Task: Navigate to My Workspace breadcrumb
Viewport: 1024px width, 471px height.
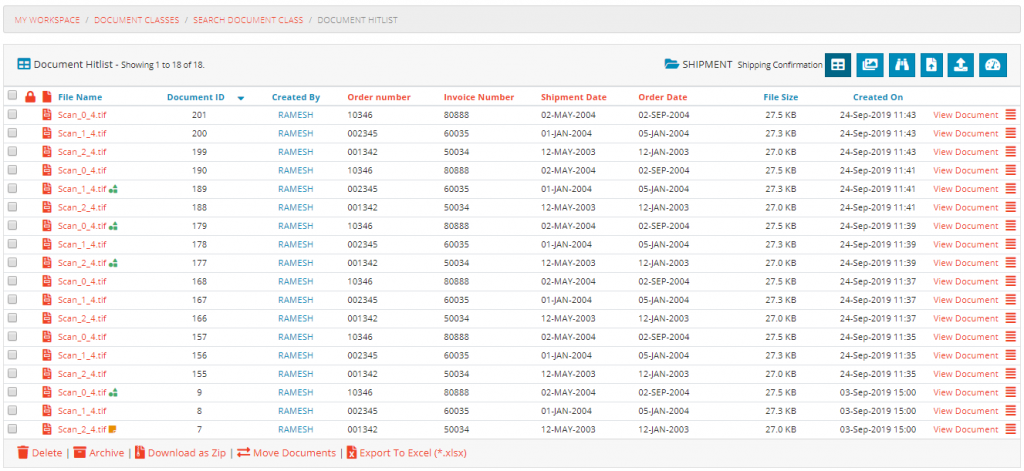Action: click(49, 20)
